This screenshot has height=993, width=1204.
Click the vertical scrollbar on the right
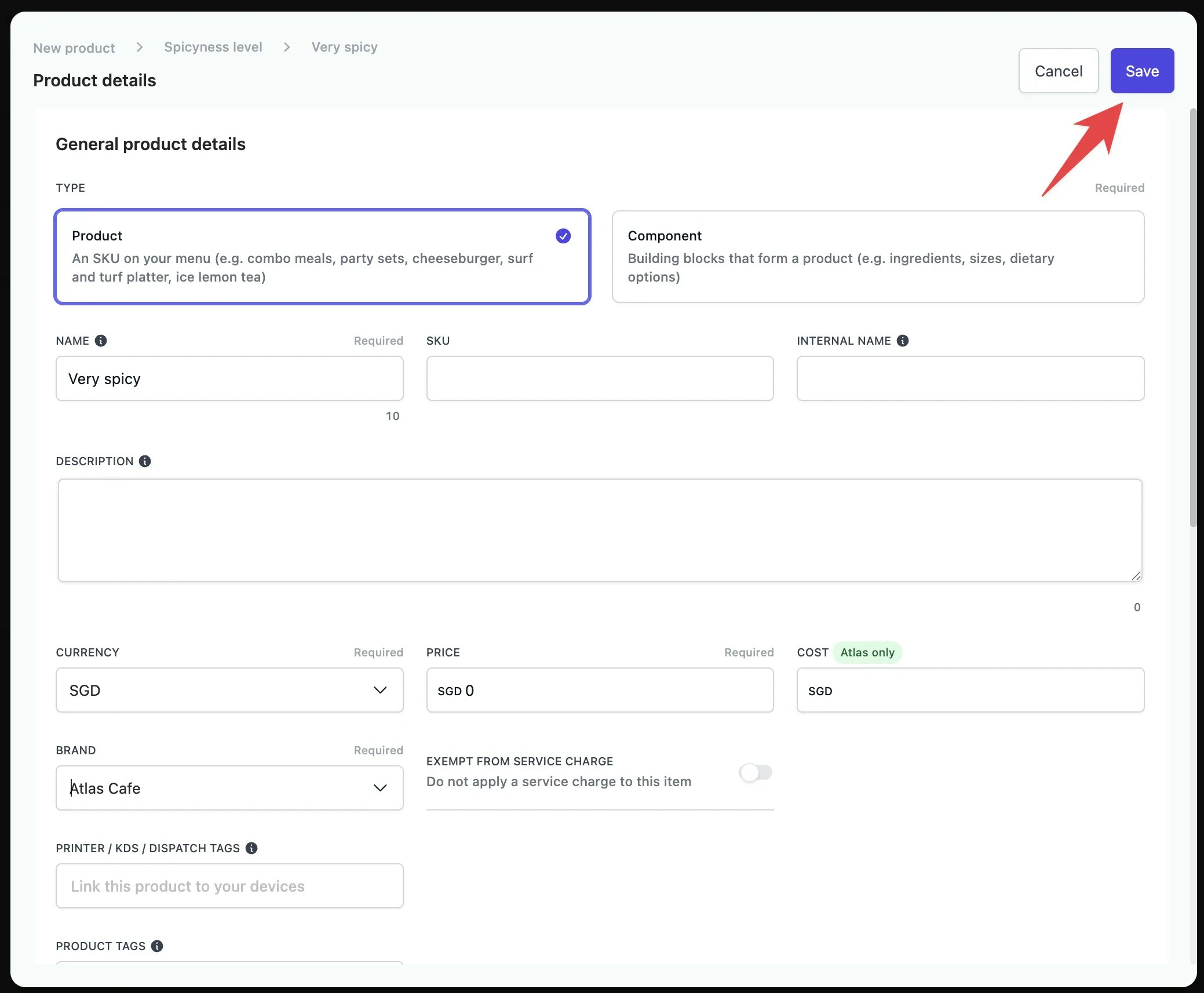pos(1192,319)
